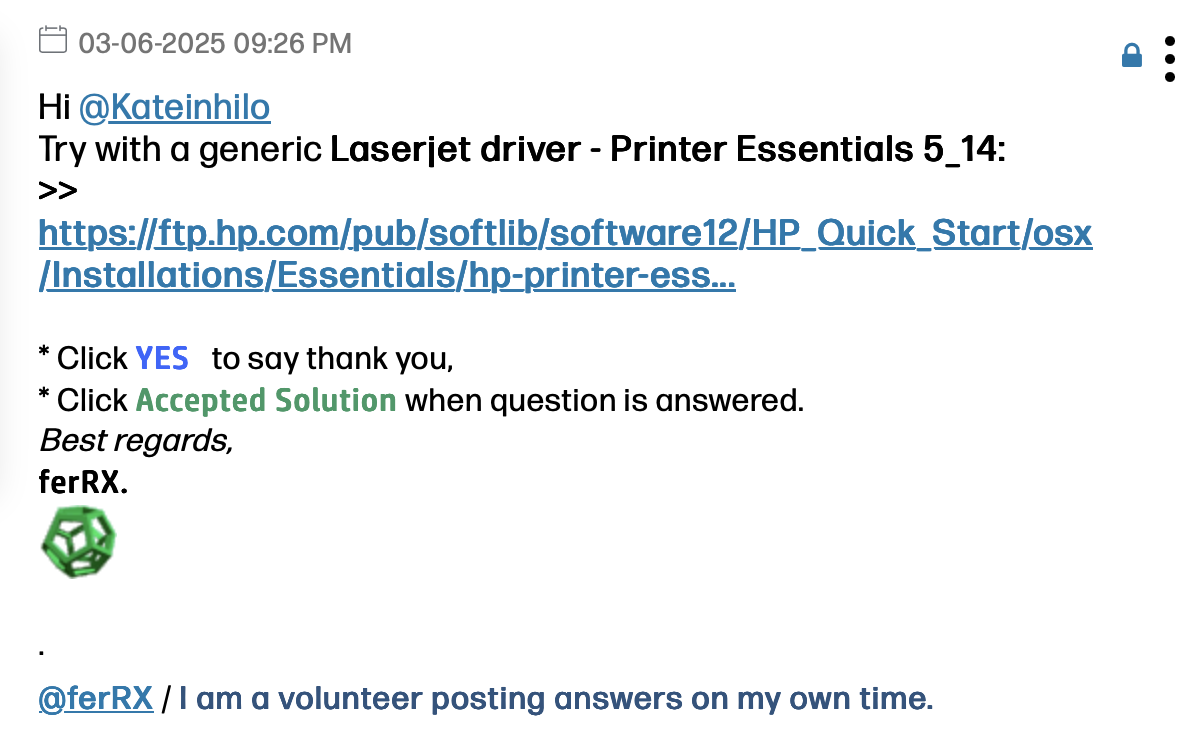The width and height of the screenshot is (1200, 756).
Task: Click the Hi greeting word
Action: (x=54, y=107)
